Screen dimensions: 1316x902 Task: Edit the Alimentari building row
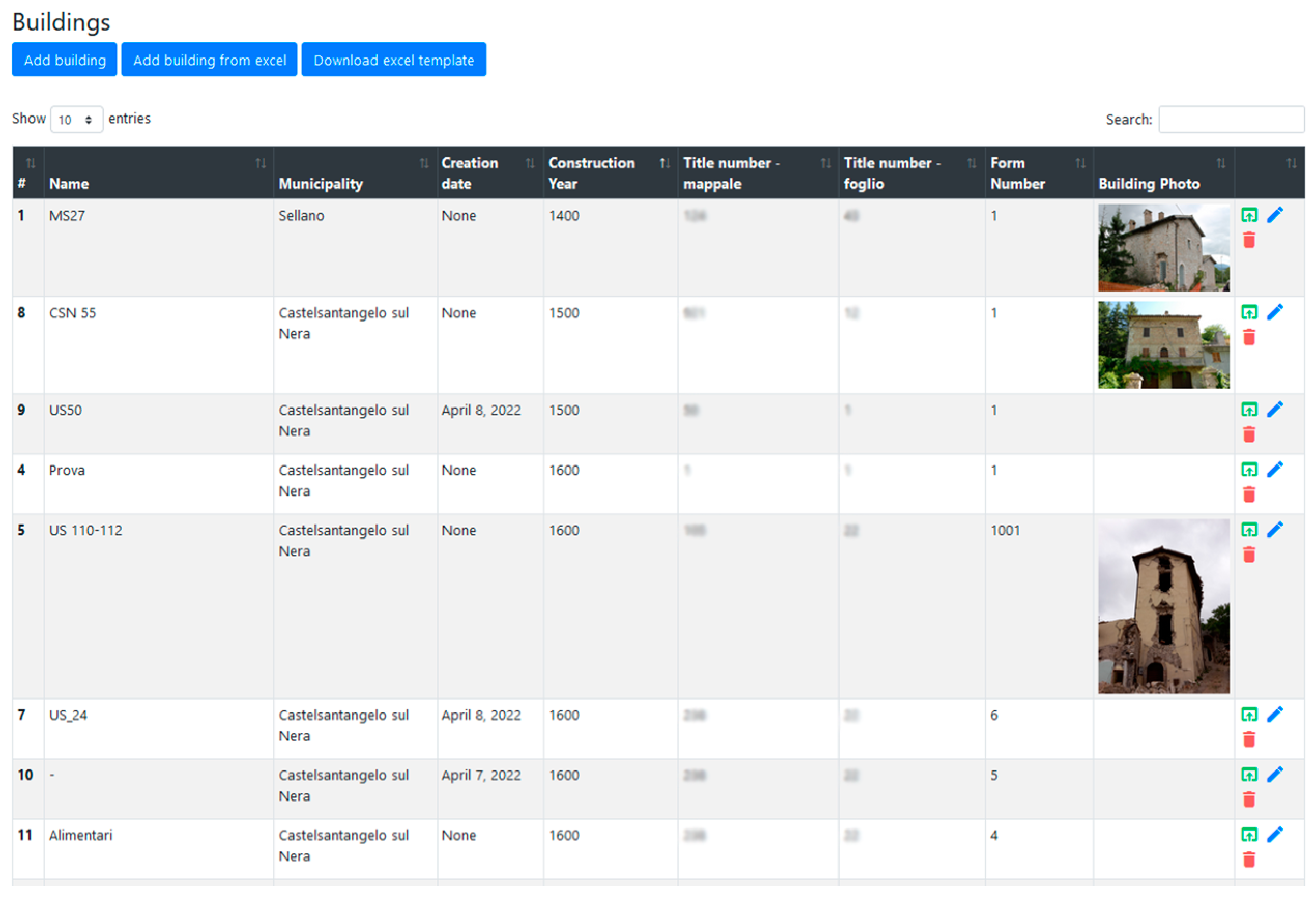pyautogui.click(x=1275, y=834)
